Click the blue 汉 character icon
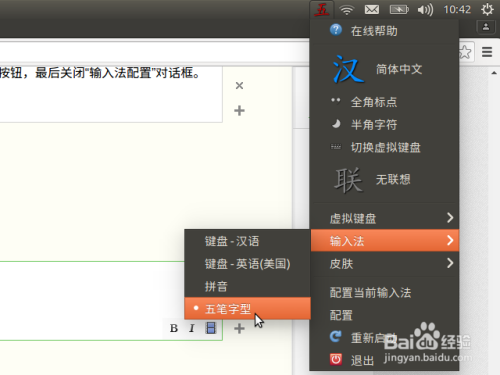This screenshot has height=375, width=500. tap(347, 69)
